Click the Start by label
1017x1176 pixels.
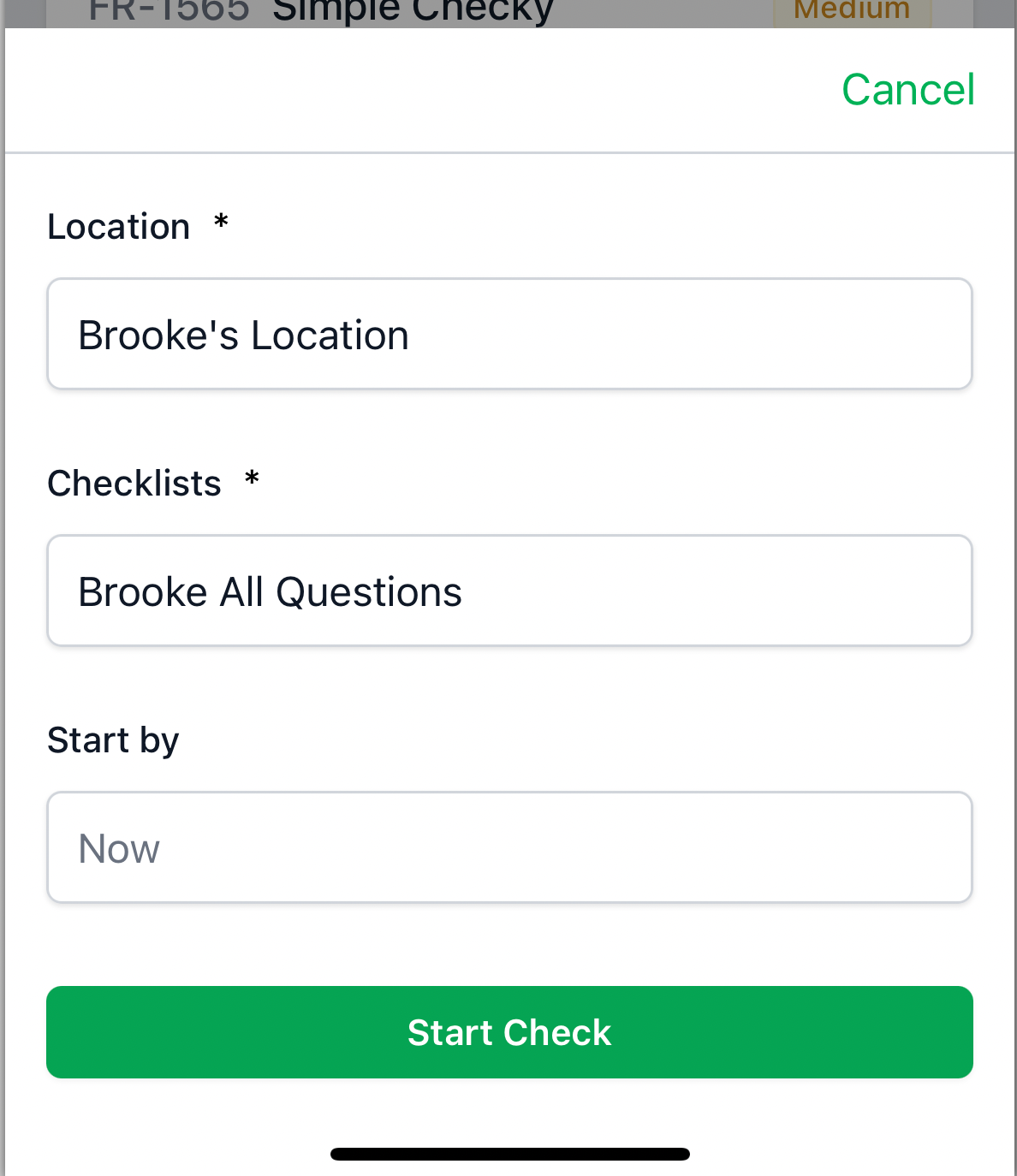pos(113,740)
